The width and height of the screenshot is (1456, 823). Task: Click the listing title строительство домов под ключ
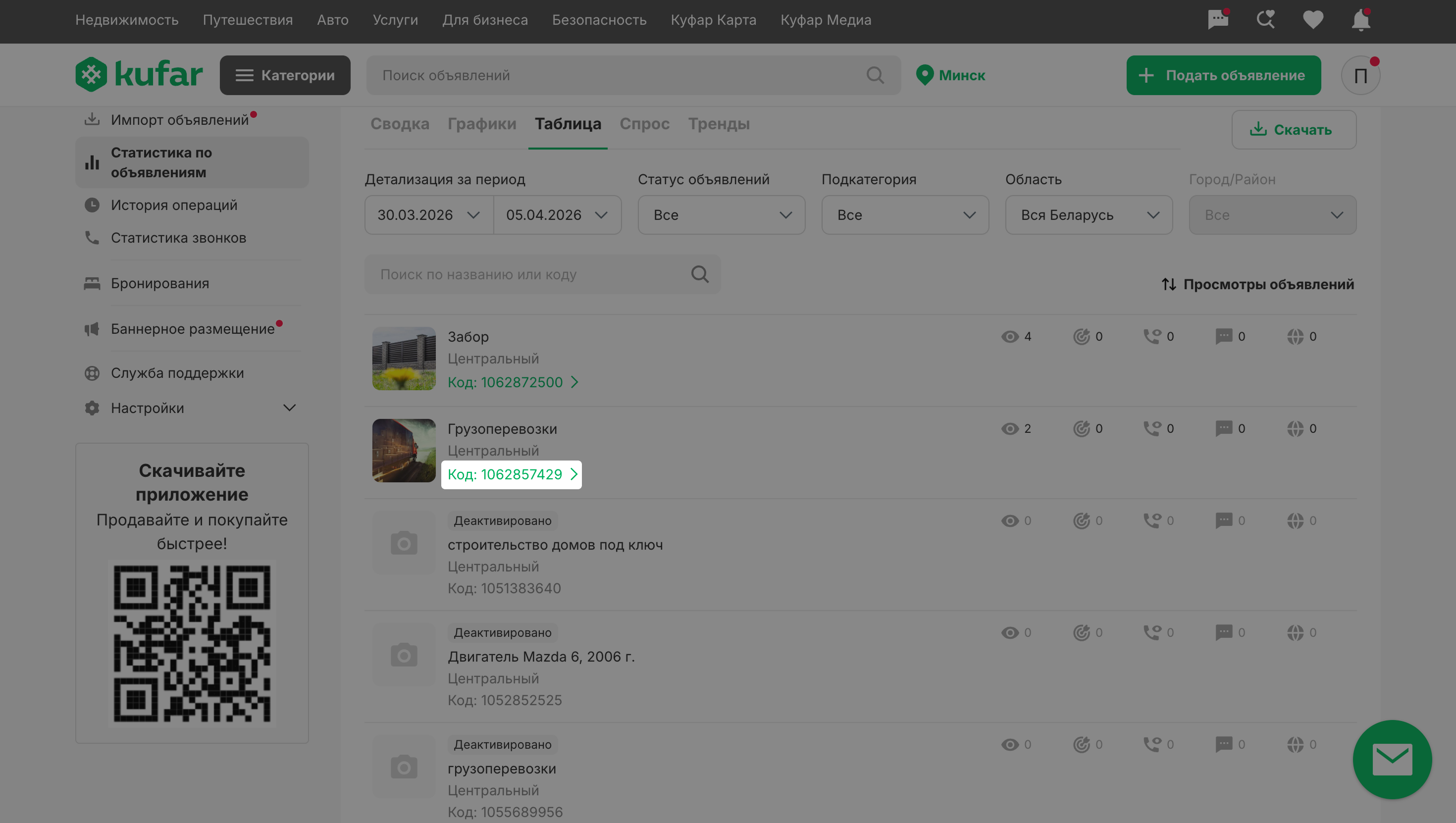click(x=555, y=545)
